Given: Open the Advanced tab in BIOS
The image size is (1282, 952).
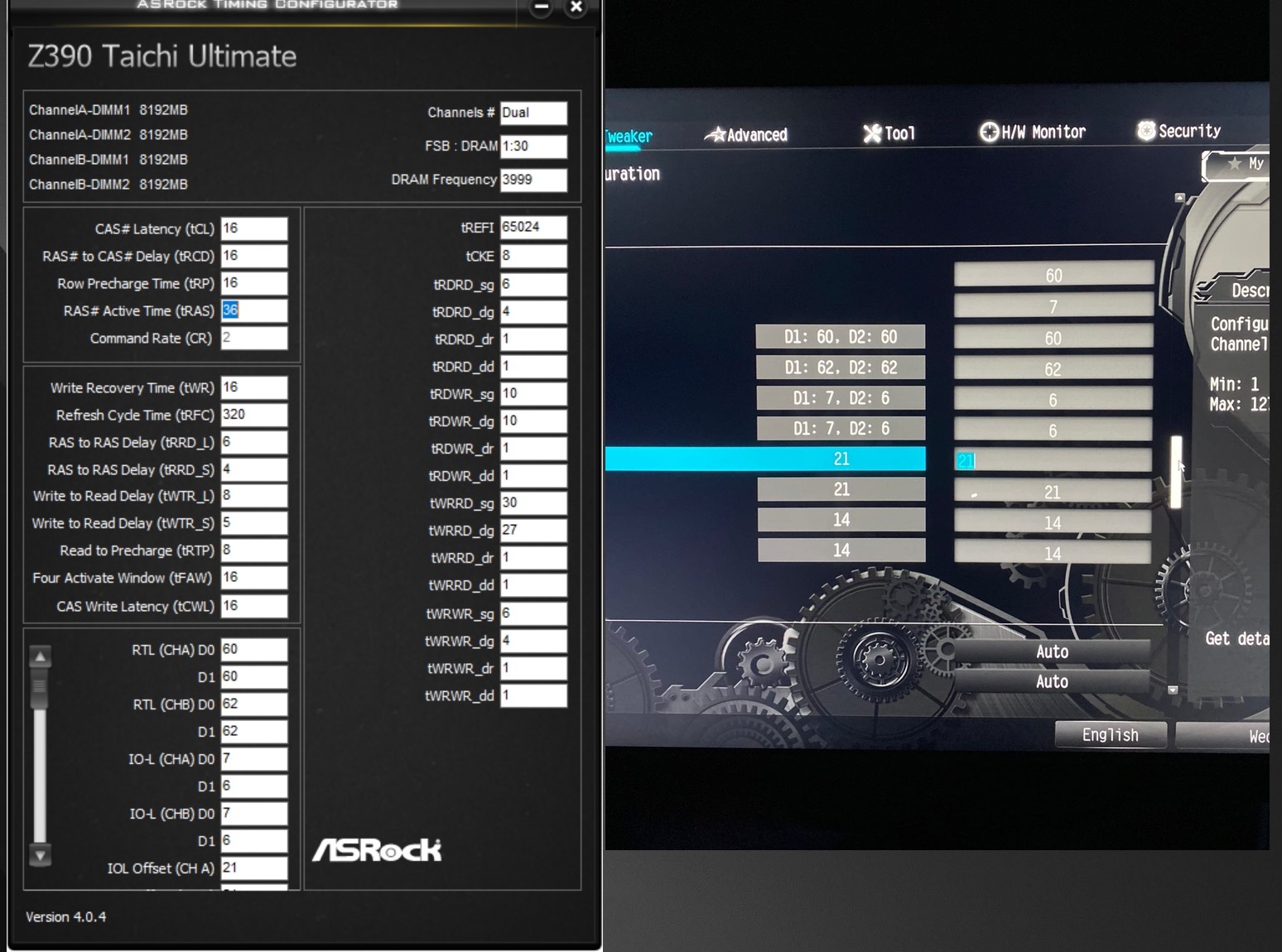Looking at the screenshot, I should pyautogui.click(x=746, y=135).
